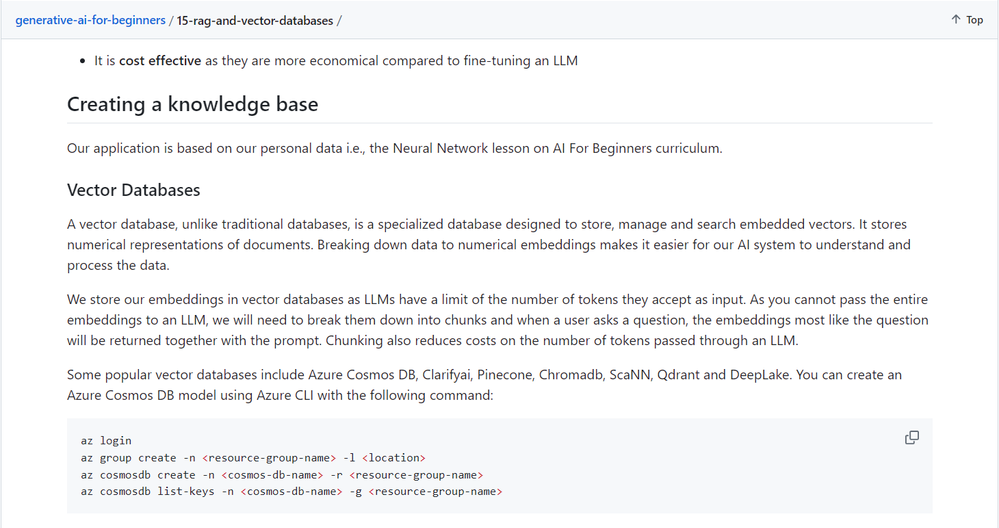Click the <location> placeholder in code
This screenshot has width=999, height=528.
click(x=394, y=458)
